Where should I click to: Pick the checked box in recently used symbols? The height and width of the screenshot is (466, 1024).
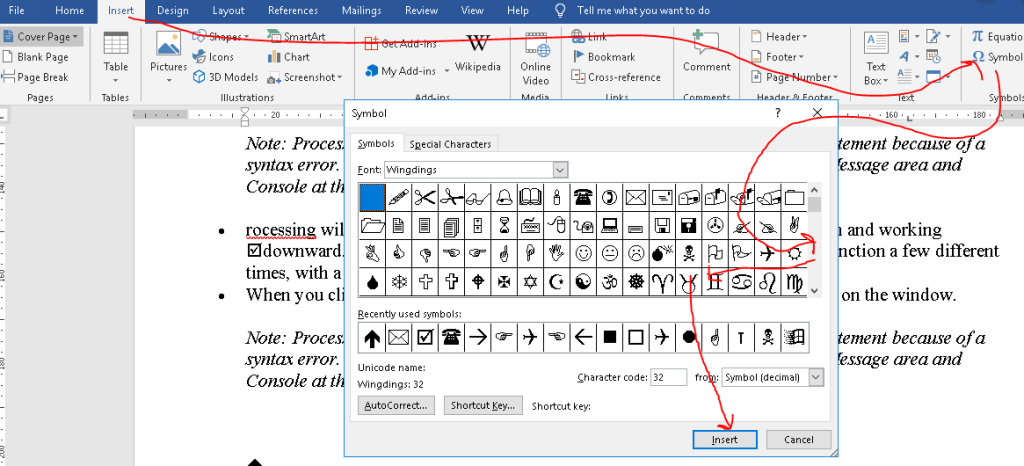click(425, 337)
